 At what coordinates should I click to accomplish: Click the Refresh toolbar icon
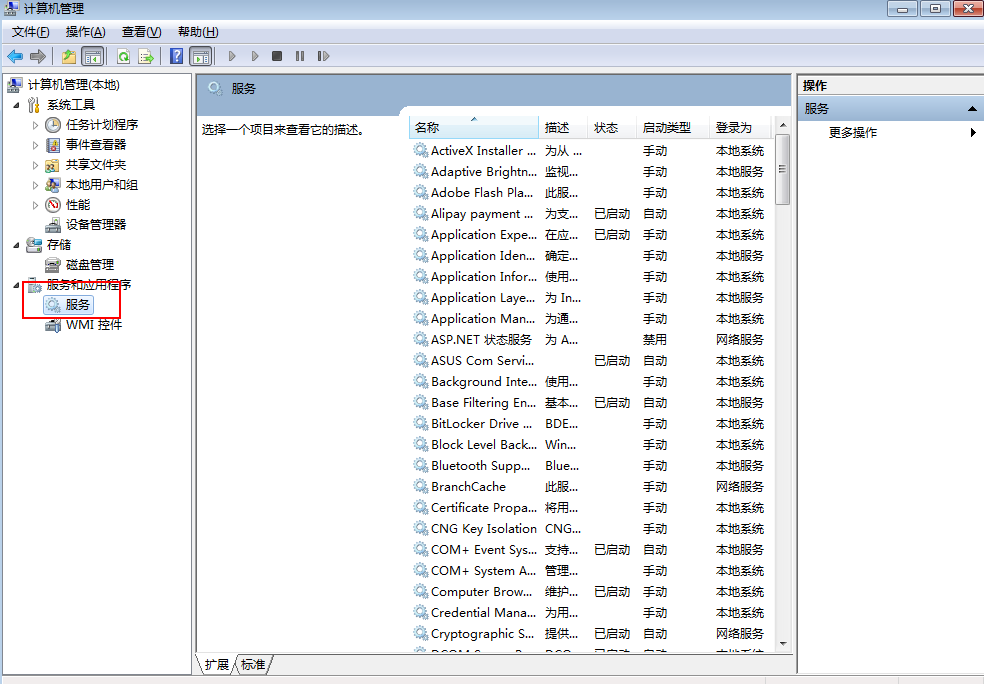(x=124, y=56)
